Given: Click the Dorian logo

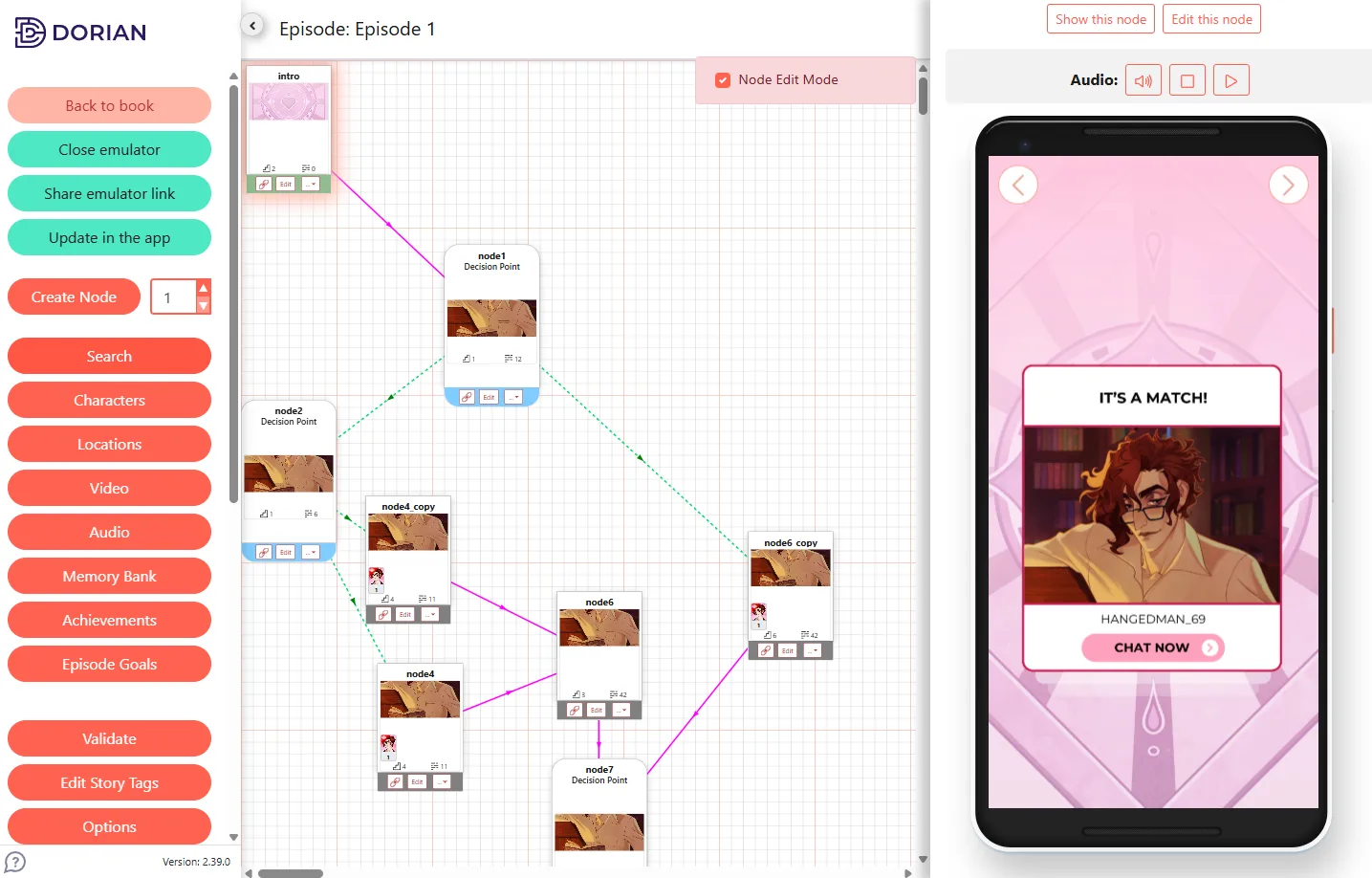Looking at the screenshot, I should coord(80,32).
